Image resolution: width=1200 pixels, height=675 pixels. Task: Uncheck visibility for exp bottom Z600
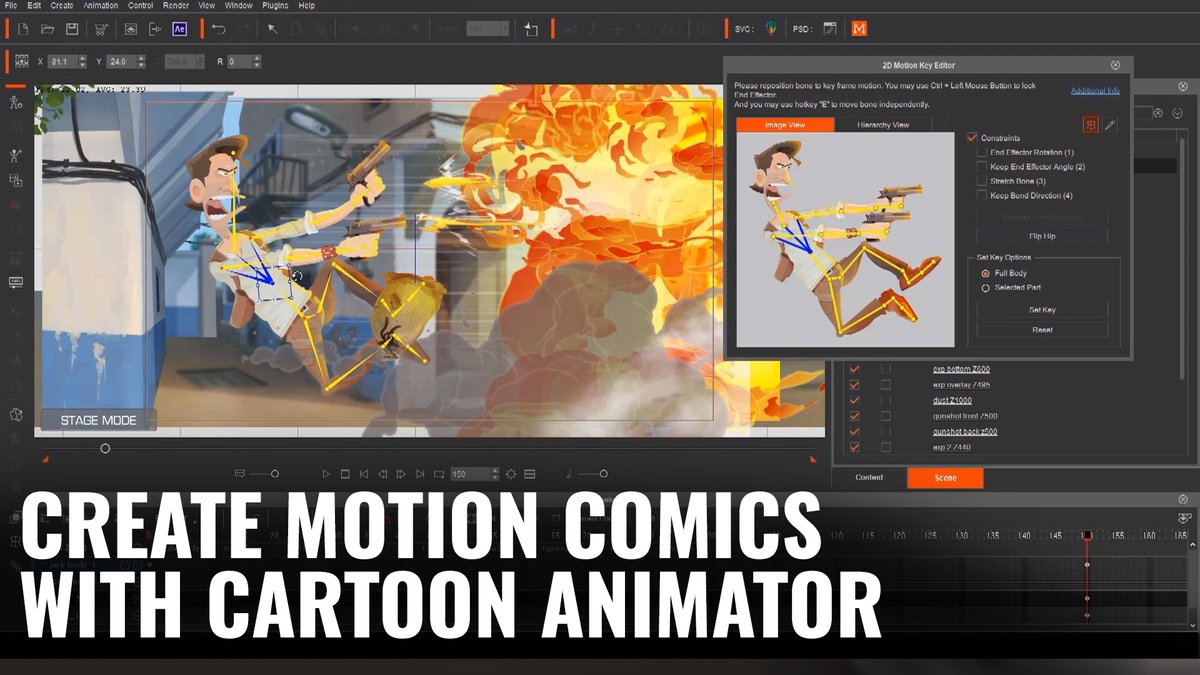854,370
